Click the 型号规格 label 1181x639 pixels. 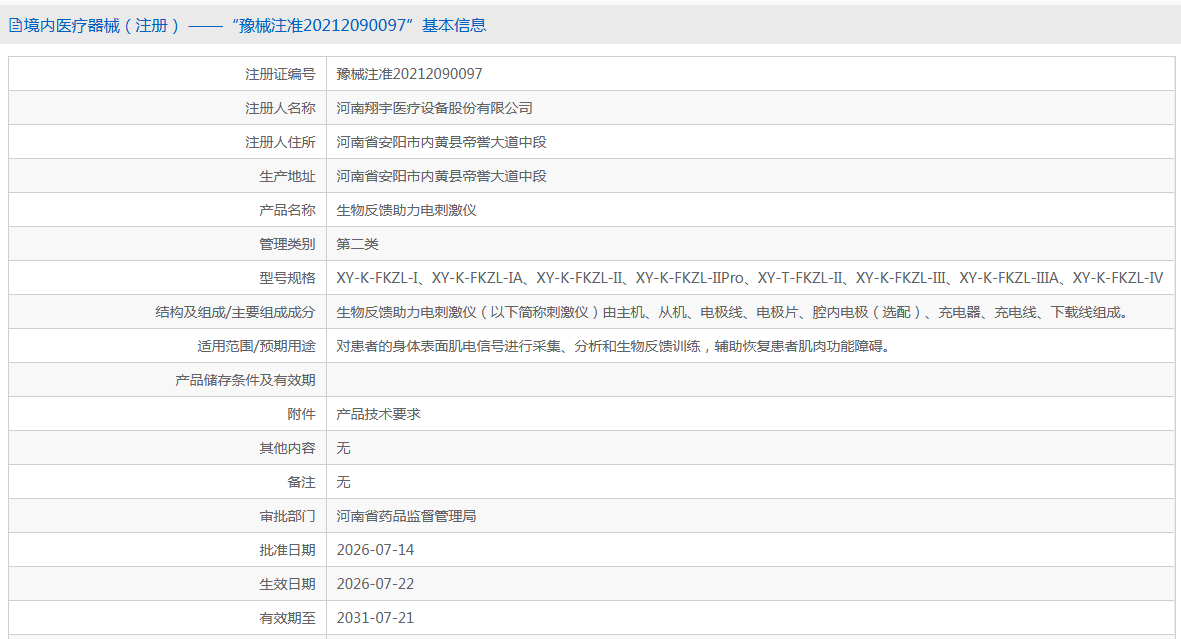(x=287, y=278)
